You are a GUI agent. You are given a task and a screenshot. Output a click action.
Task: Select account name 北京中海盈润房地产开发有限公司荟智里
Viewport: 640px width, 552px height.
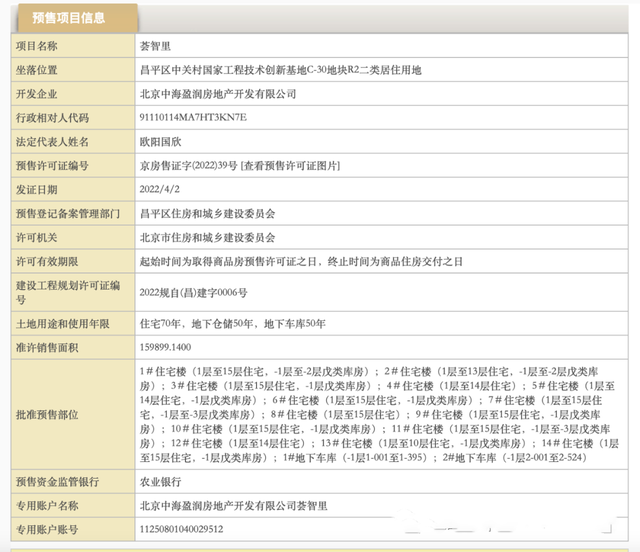[x=233, y=506]
